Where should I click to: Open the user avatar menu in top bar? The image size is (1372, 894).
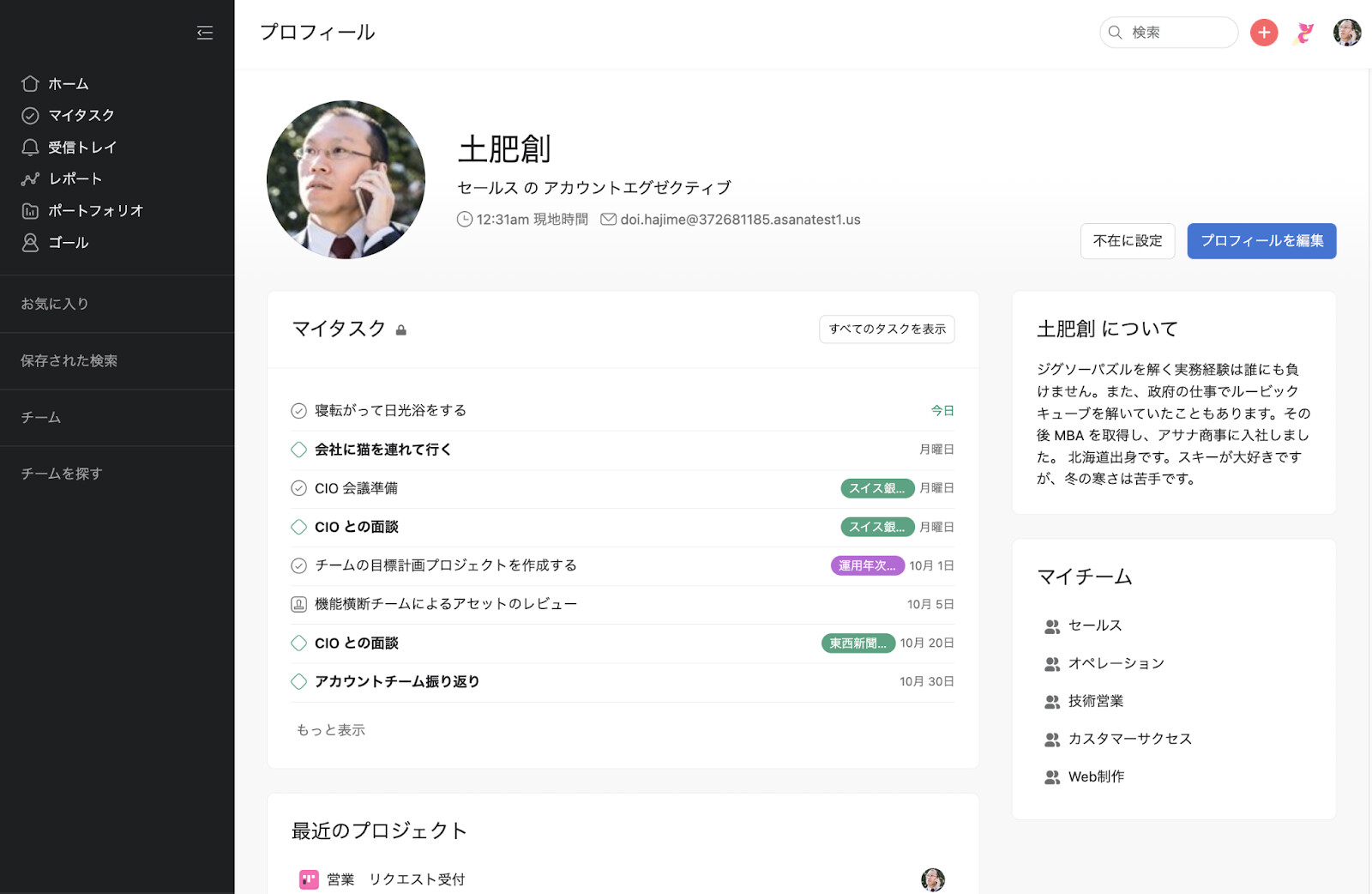pos(1347,33)
